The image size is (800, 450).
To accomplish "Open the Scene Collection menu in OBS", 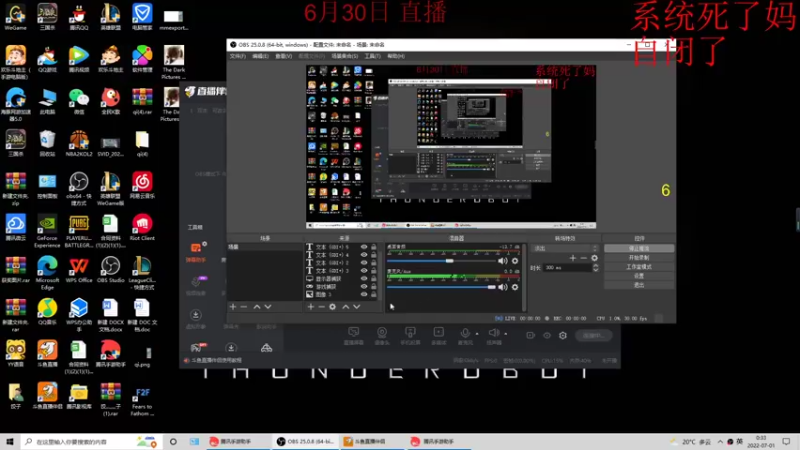I will click(344, 56).
